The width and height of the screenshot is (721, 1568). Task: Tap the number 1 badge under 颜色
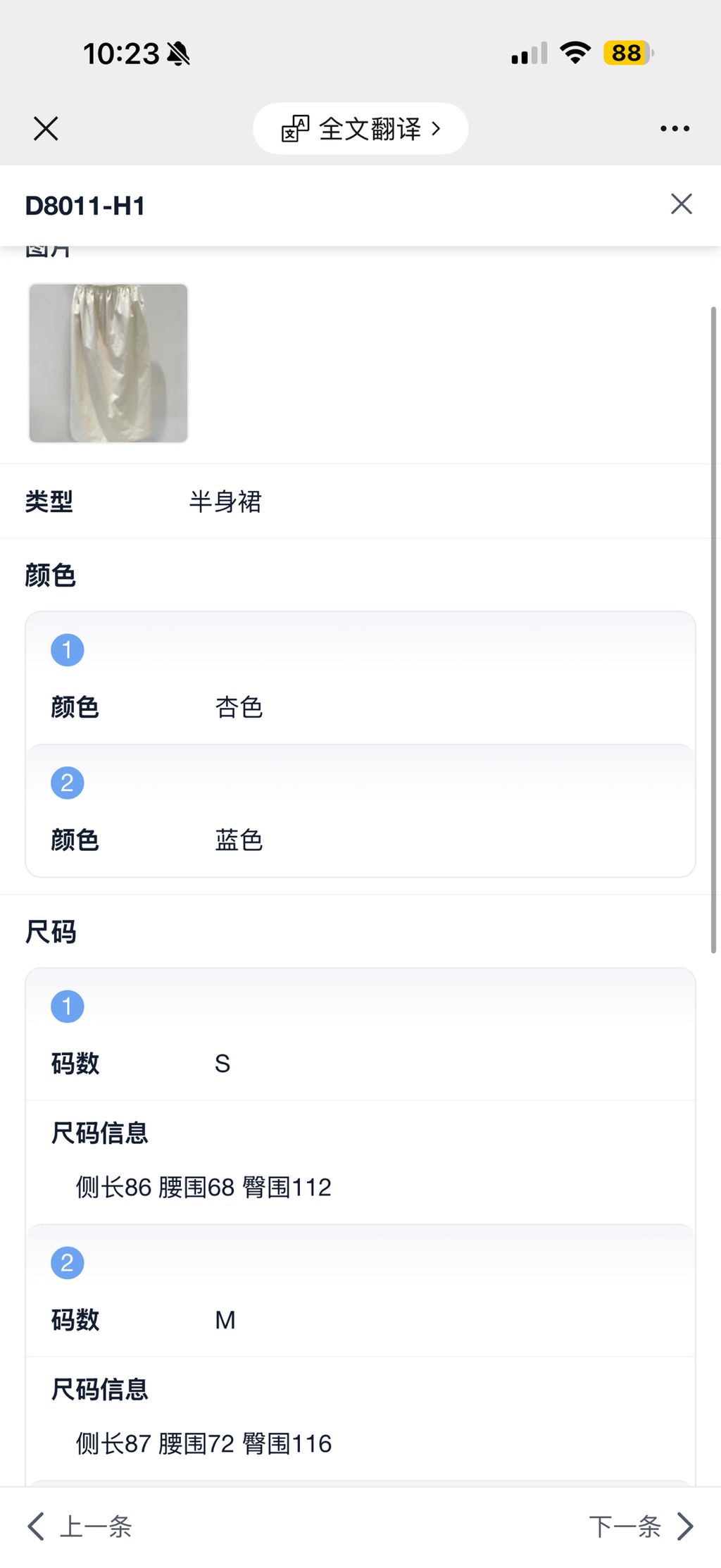[68, 649]
